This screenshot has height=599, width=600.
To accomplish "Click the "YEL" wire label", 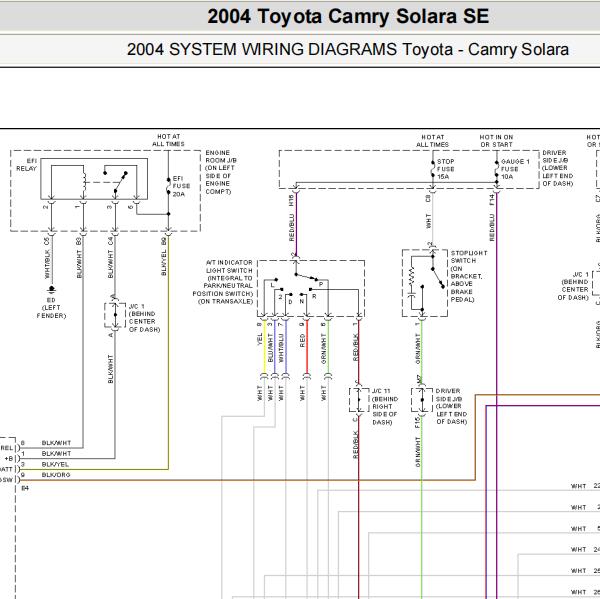I will pyautogui.click(x=260, y=339).
